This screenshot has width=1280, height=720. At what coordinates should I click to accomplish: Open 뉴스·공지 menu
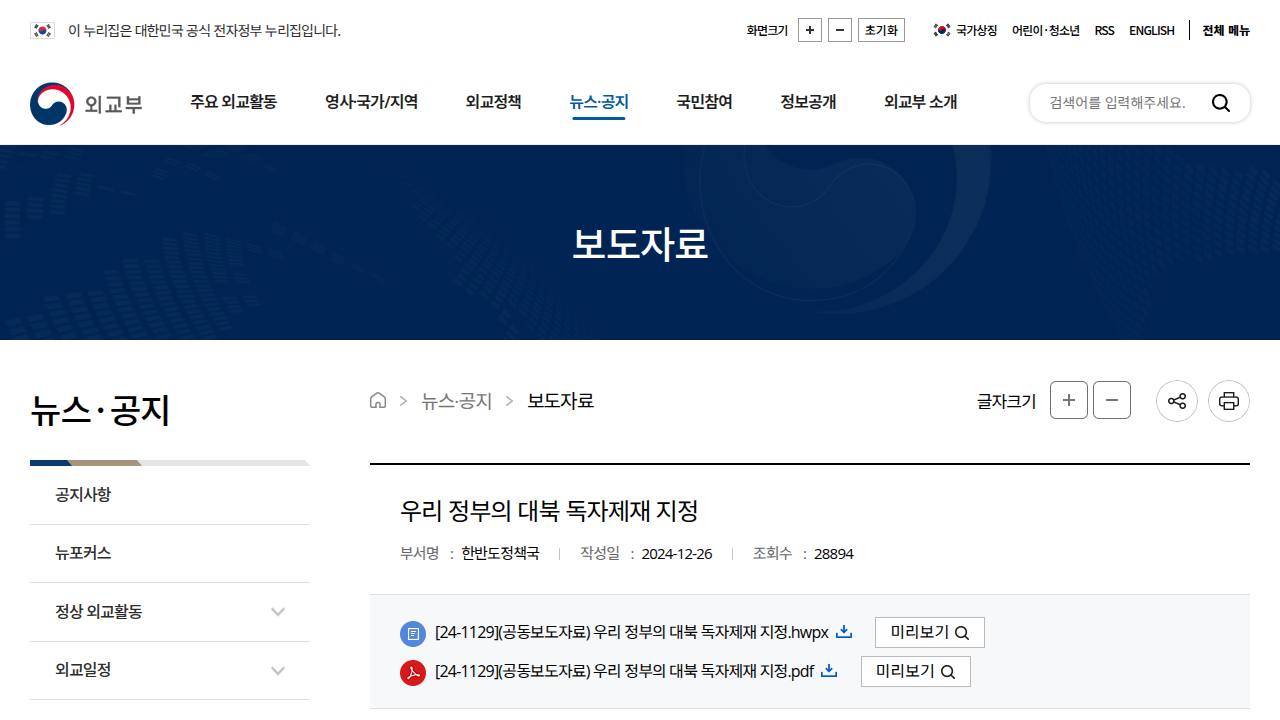[599, 102]
